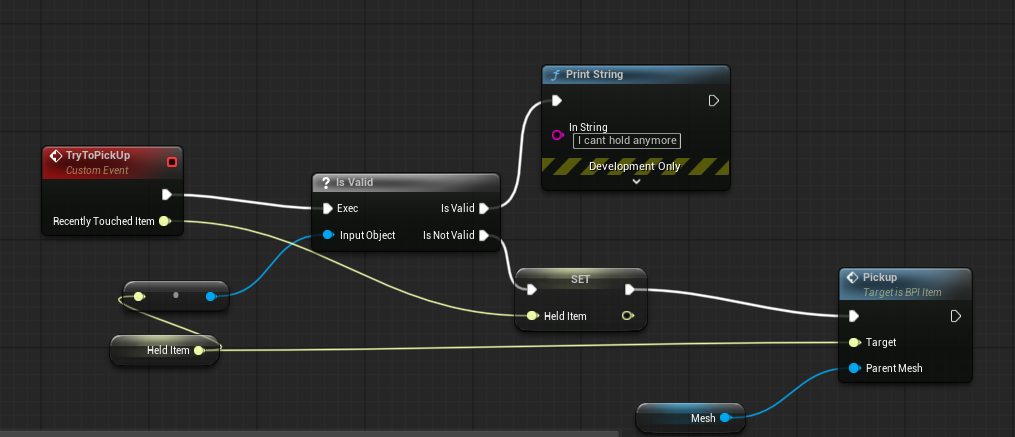
Task: Click the SET node title
Action: tap(580, 278)
